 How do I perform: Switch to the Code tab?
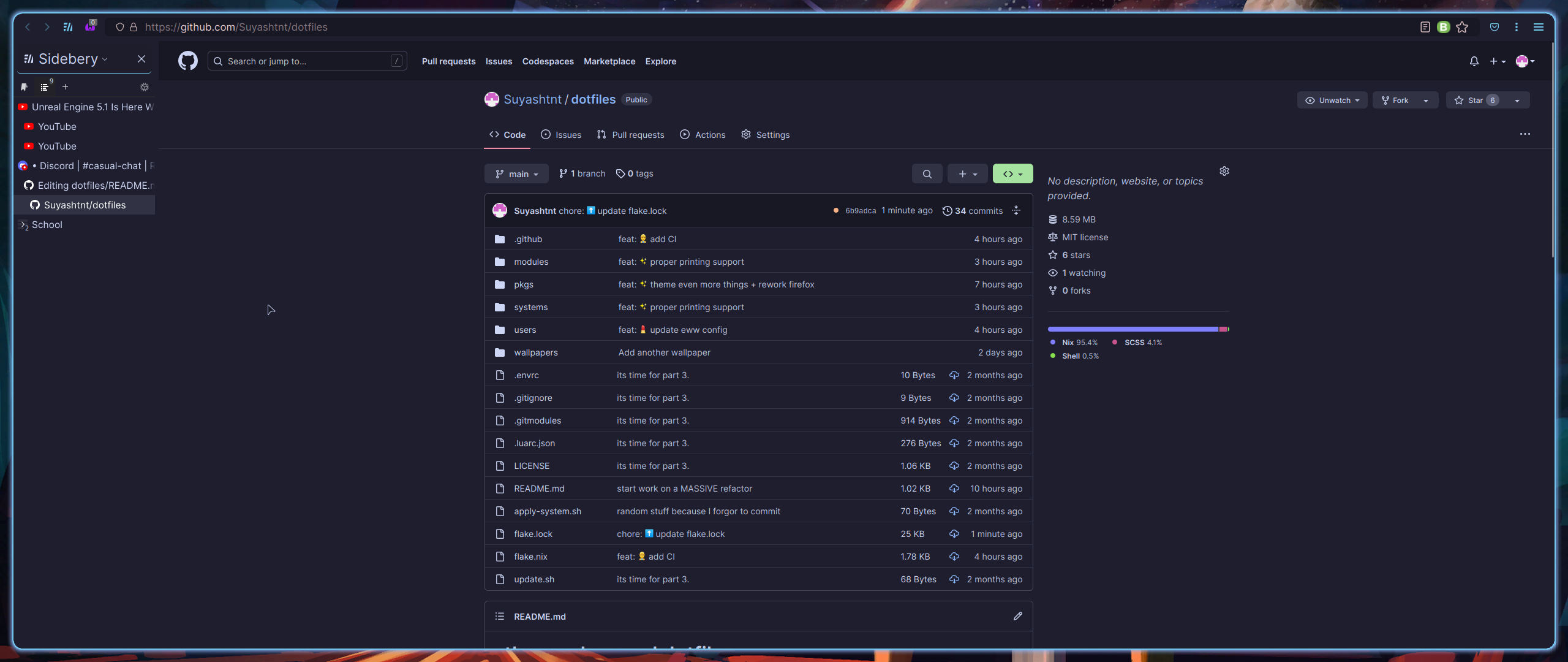coord(507,135)
